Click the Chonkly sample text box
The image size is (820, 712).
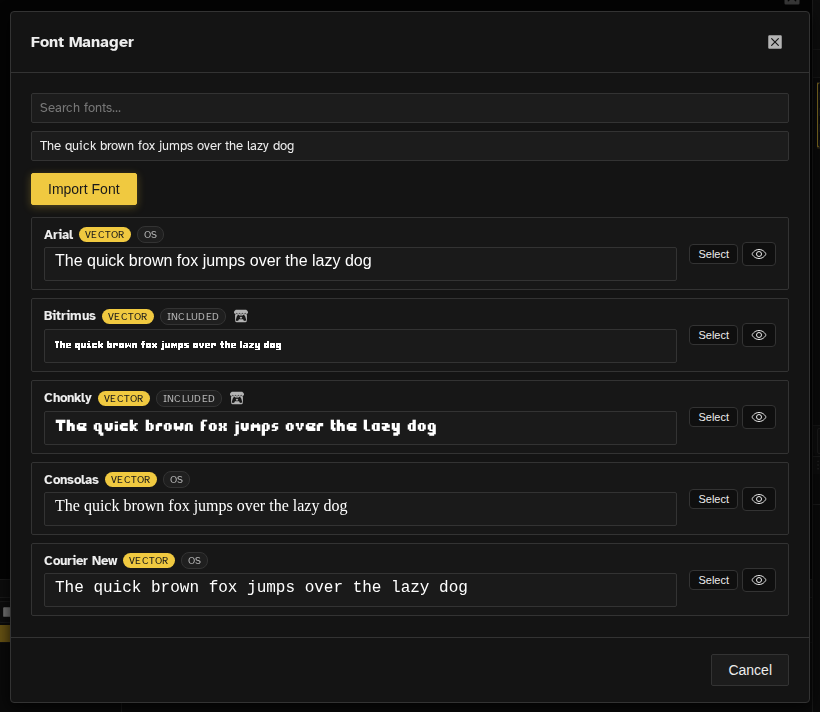pyautogui.click(x=360, y=428)
